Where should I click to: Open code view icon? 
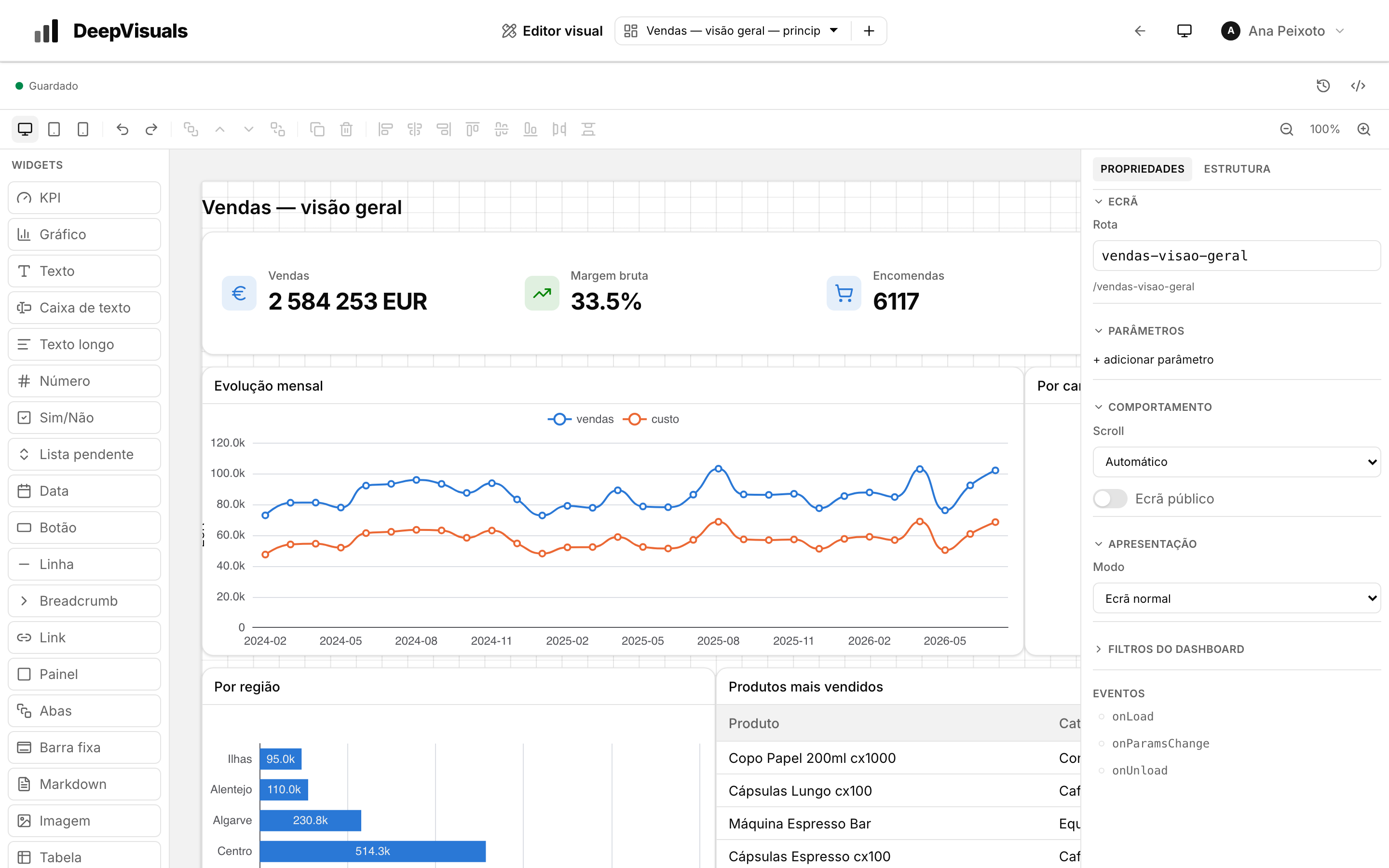pos(1358,85)
